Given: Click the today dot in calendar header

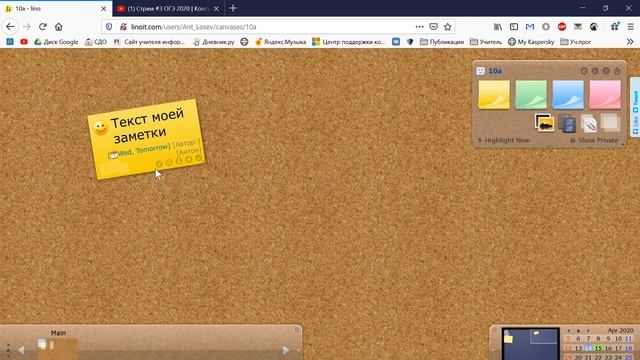Looking at the screenshot, I should click(578, 331).
